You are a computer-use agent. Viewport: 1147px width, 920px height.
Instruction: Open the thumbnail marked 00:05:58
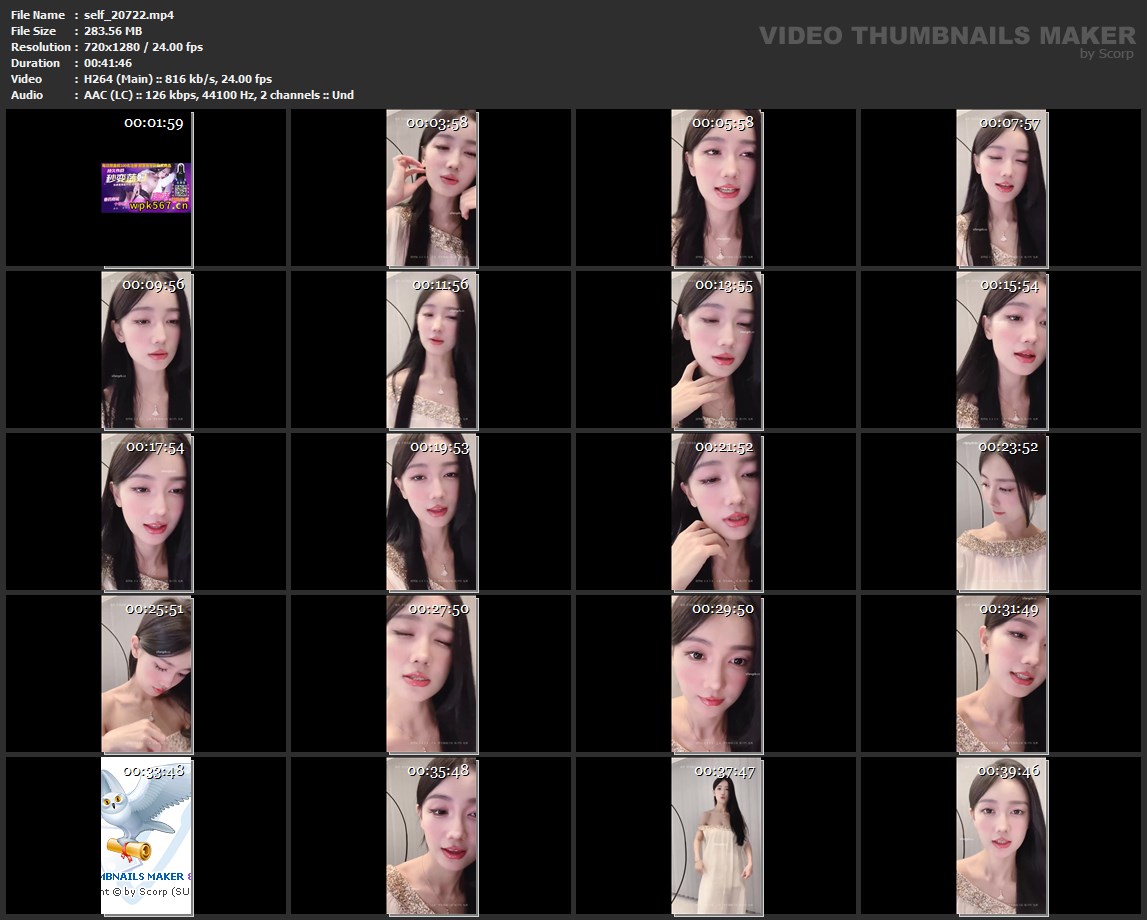716,188
